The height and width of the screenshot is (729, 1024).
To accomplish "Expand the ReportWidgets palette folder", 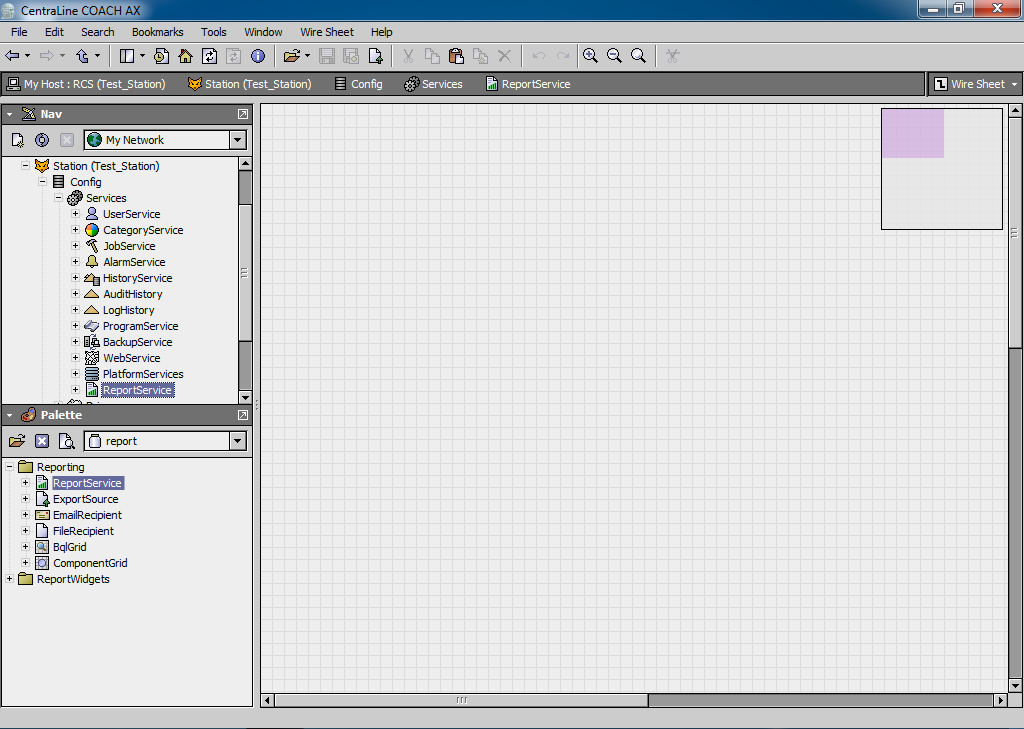I will (x=9, y=579).
